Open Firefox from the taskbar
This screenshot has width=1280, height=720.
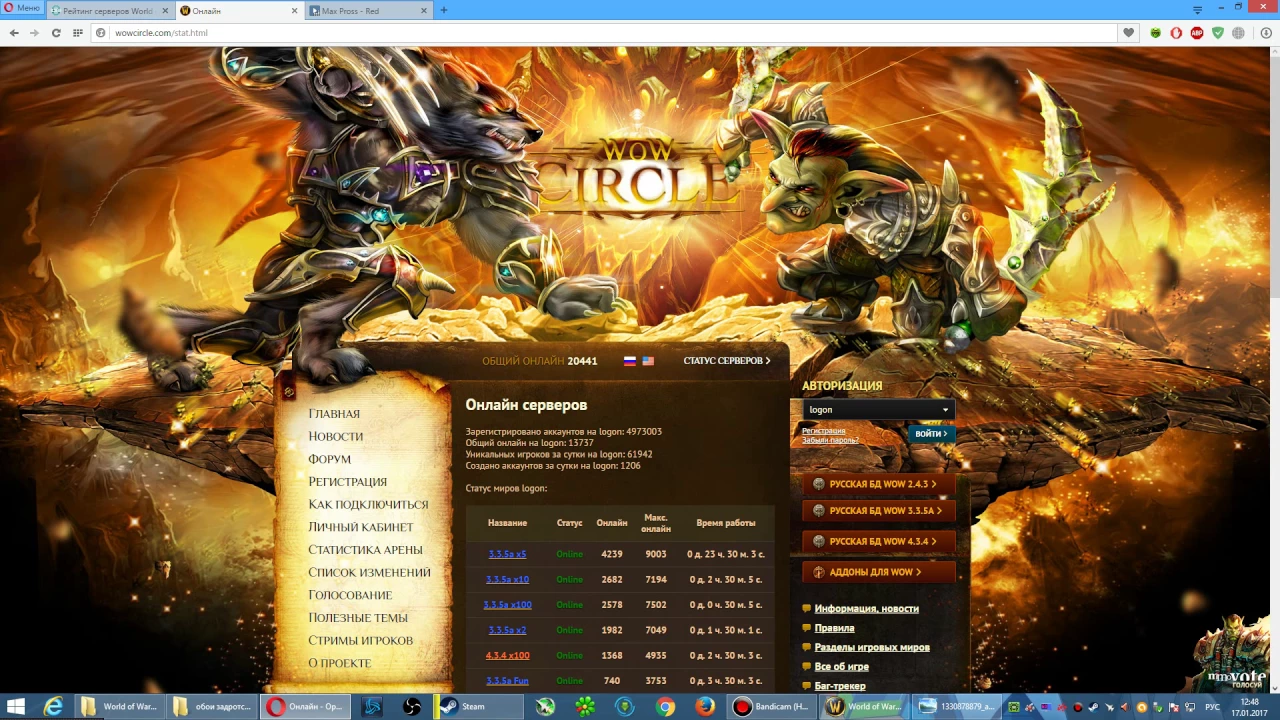(x=705, y=707)
